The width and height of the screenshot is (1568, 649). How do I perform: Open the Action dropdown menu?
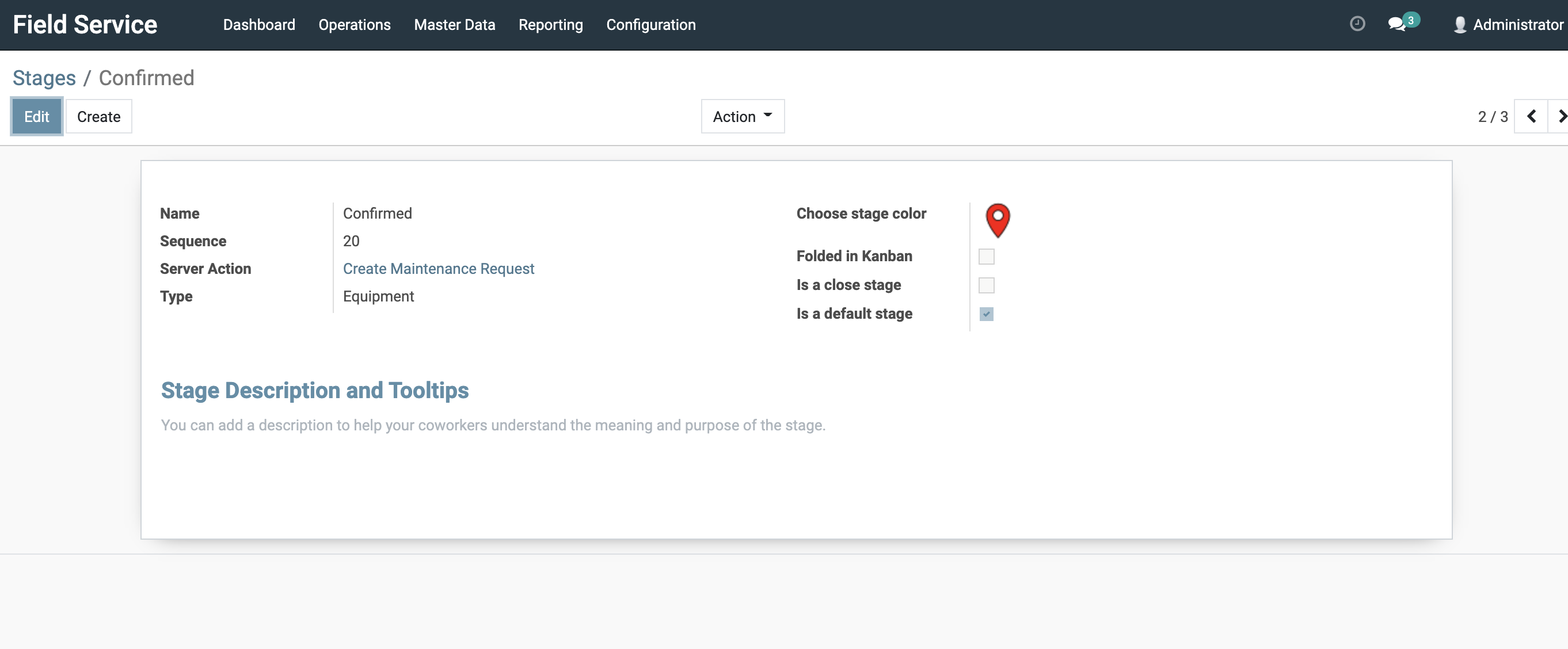click(742, 116)
